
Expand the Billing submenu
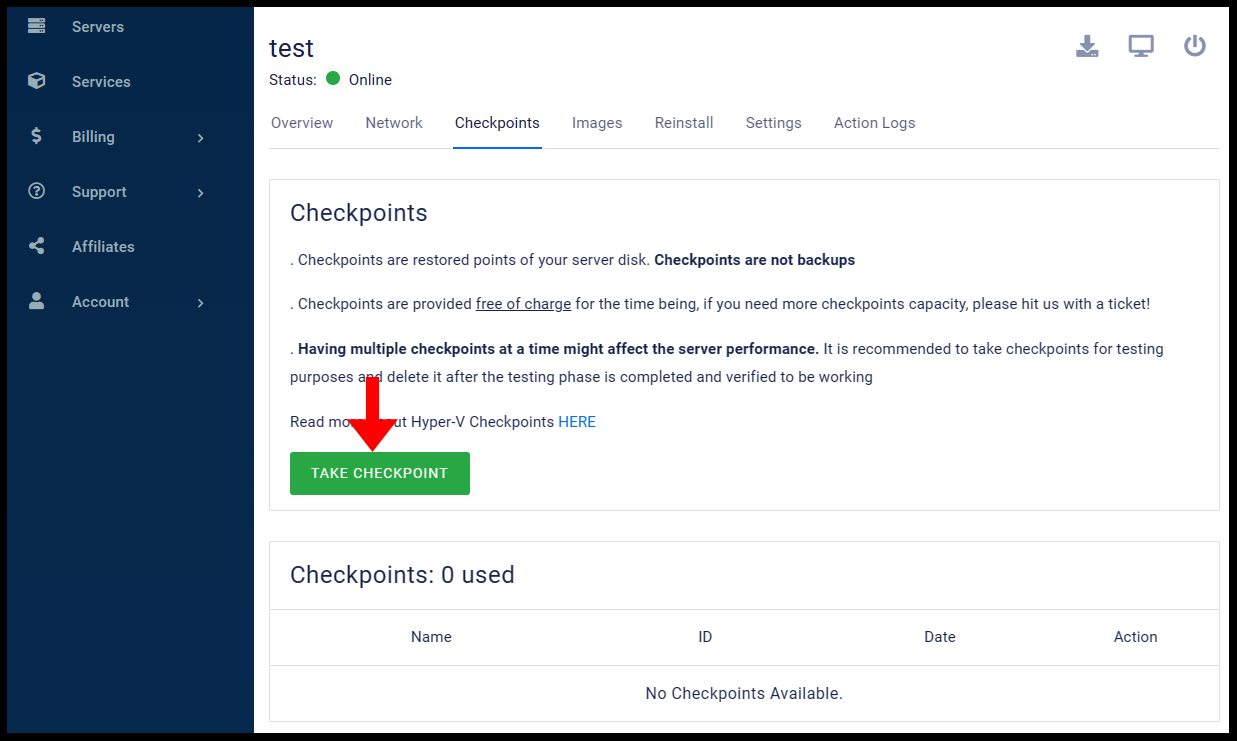click(x=198, y=136)
